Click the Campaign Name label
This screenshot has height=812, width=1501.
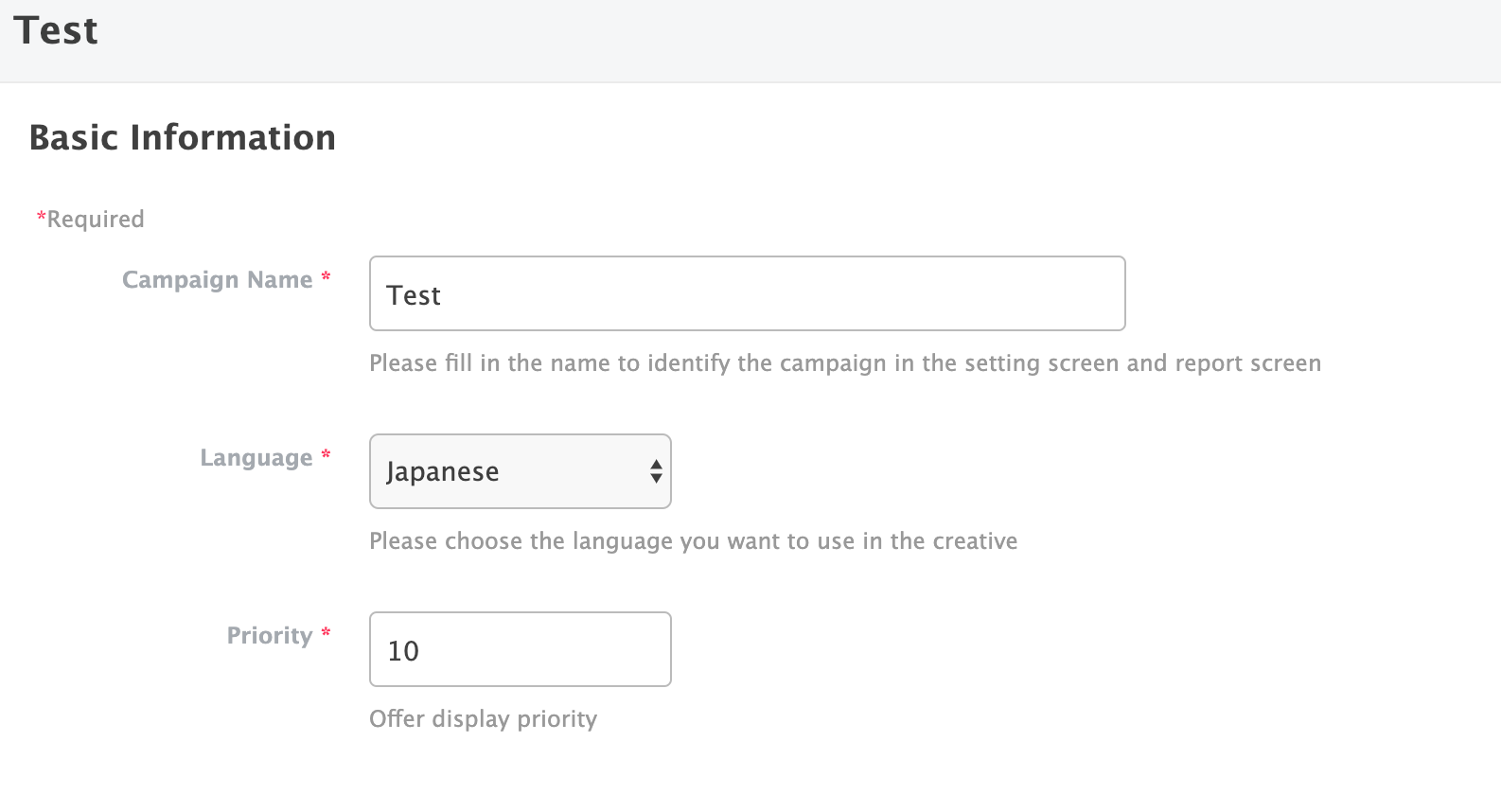217,280
